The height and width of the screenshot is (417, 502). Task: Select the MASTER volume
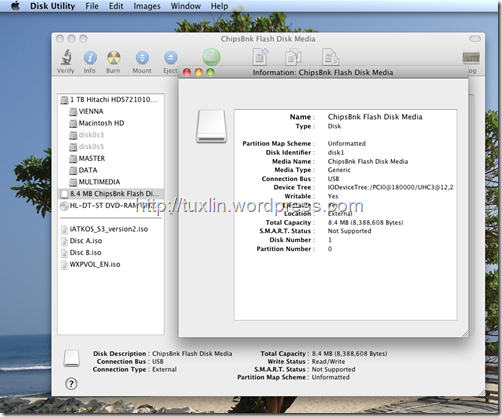(111, 158)
